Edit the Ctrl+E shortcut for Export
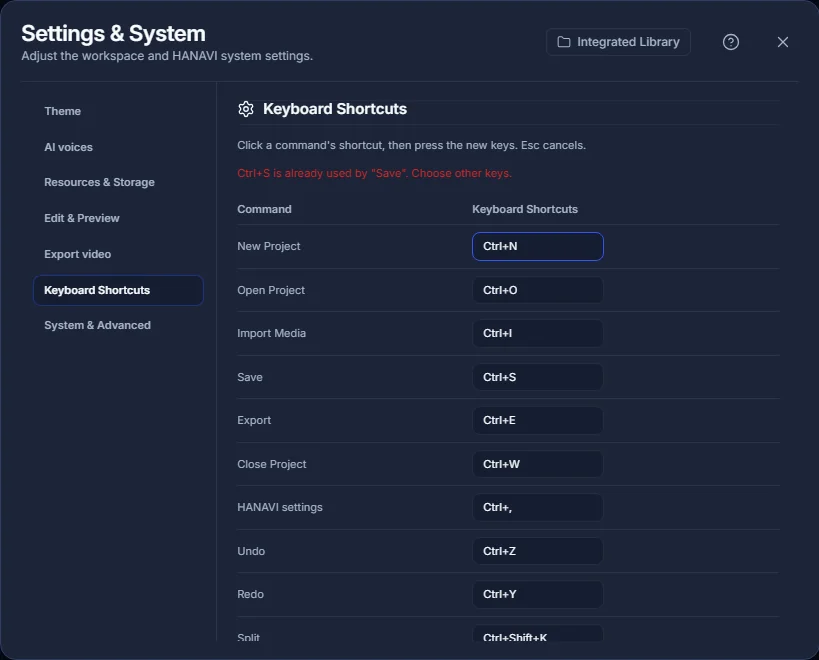This screenshot has height=660, width=819. (x=537, y=420)
